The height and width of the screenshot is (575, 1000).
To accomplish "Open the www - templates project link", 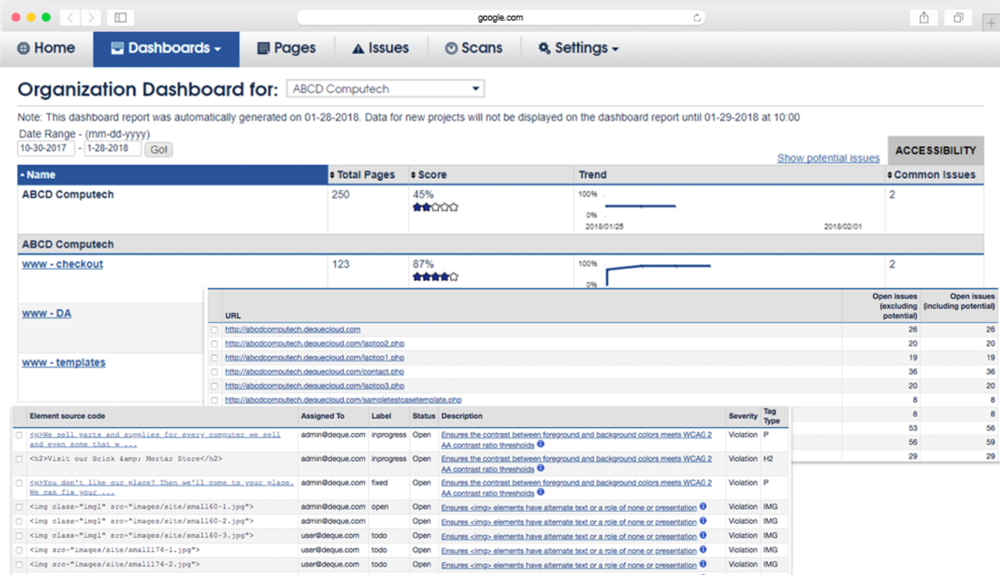I will point(64,362).
